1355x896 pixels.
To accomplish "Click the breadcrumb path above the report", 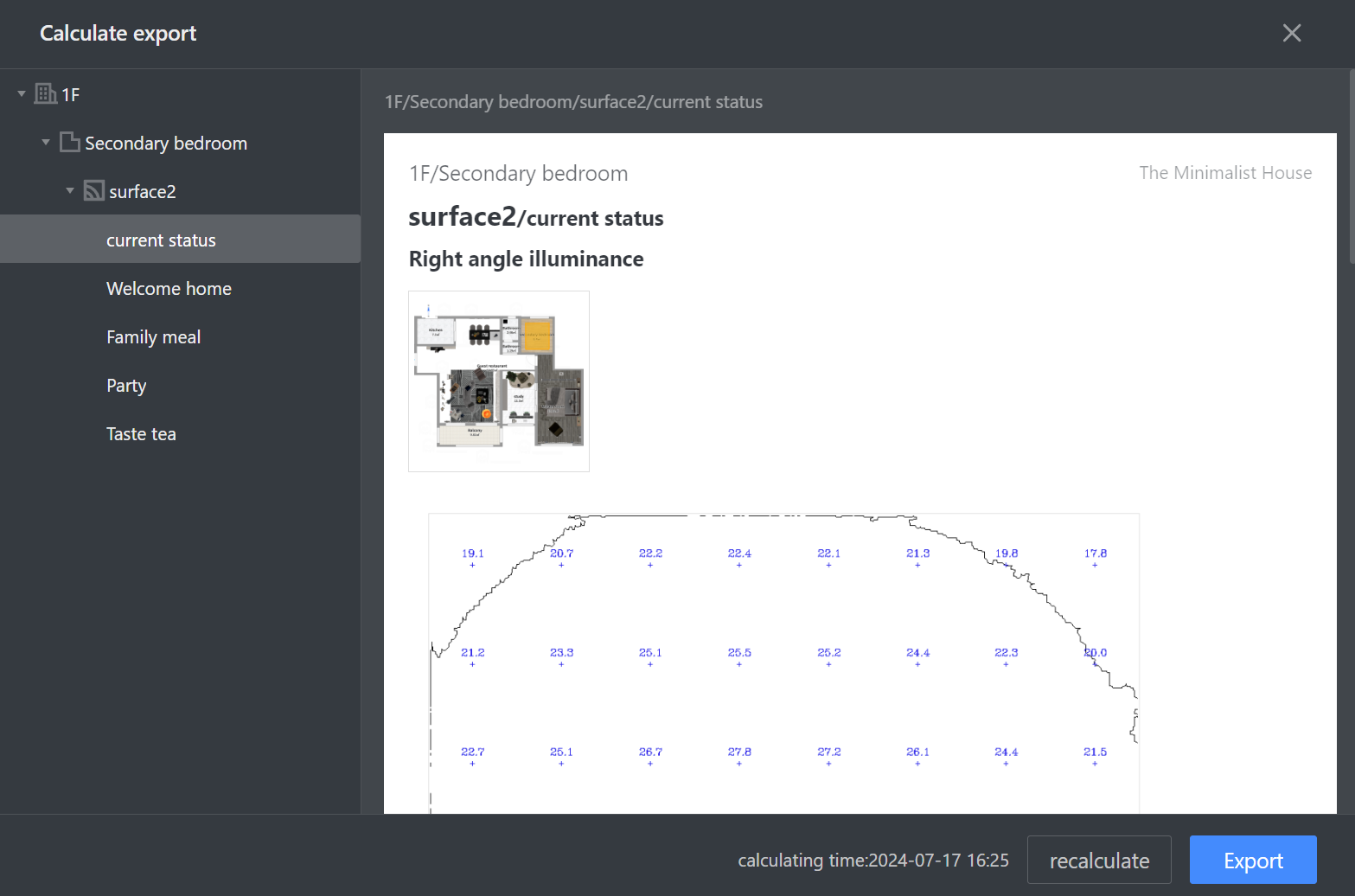I will click(573, 102).
